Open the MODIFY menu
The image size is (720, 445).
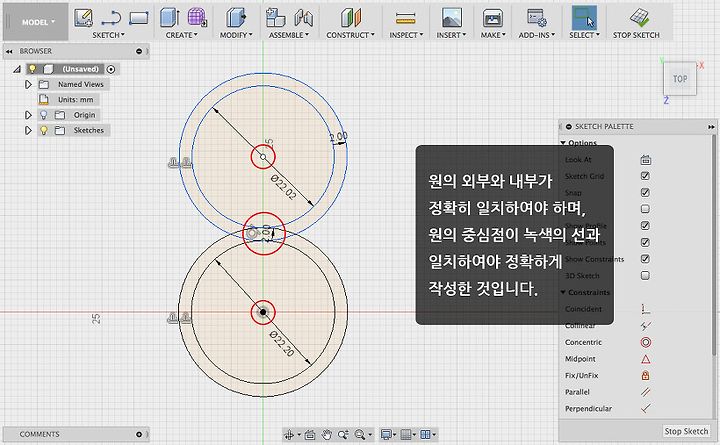[x=236, y=35]
